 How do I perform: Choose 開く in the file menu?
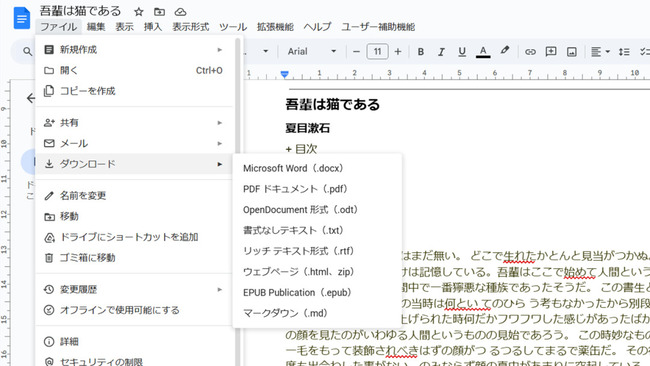(x=133, y=70)
